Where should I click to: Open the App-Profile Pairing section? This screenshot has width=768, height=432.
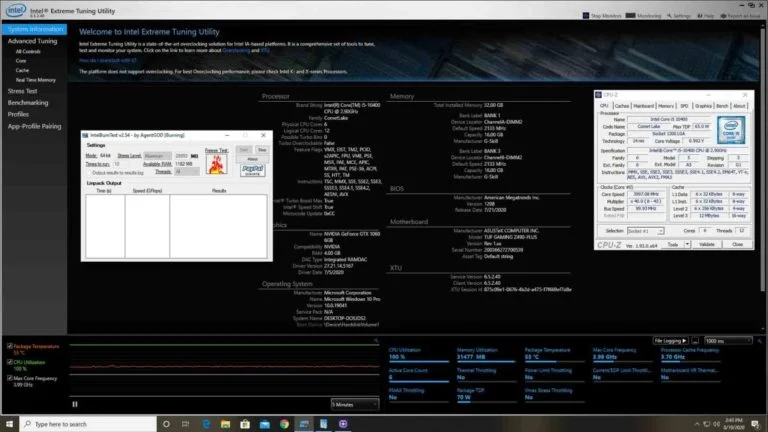34,126
